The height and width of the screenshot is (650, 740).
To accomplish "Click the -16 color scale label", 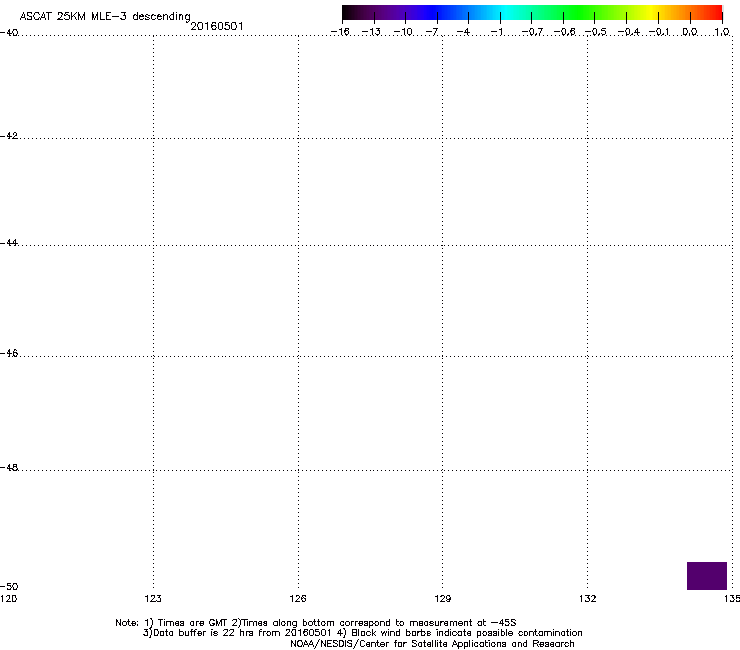I will click(340, 32).
